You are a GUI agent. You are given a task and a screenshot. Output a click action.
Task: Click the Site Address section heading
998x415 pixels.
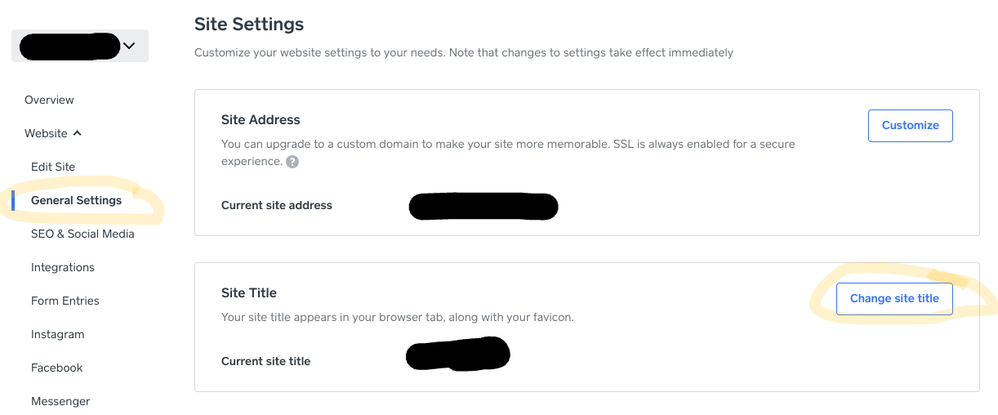(260, 120)
